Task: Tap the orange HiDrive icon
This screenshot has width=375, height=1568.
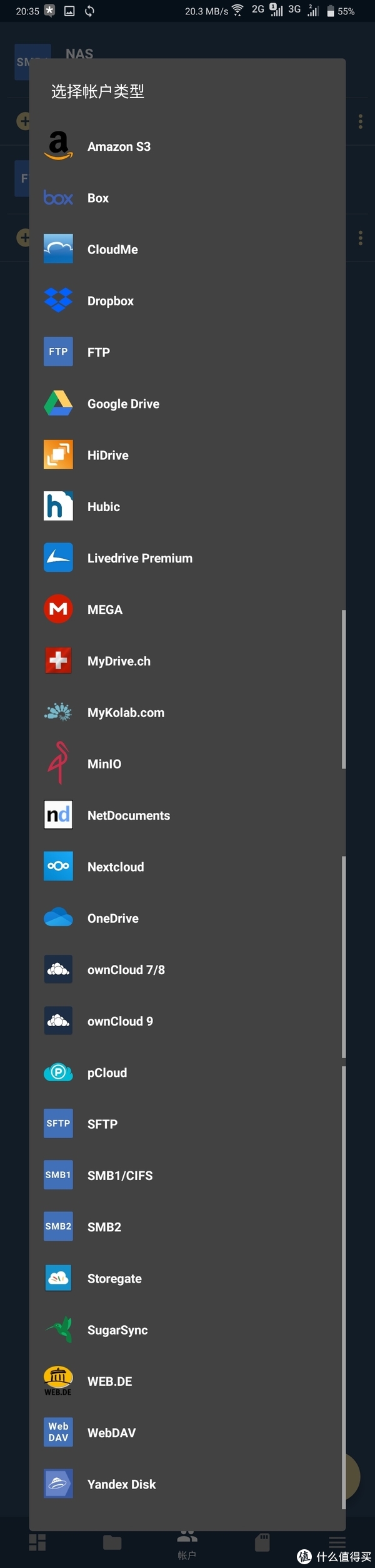Action: point(58,455)
